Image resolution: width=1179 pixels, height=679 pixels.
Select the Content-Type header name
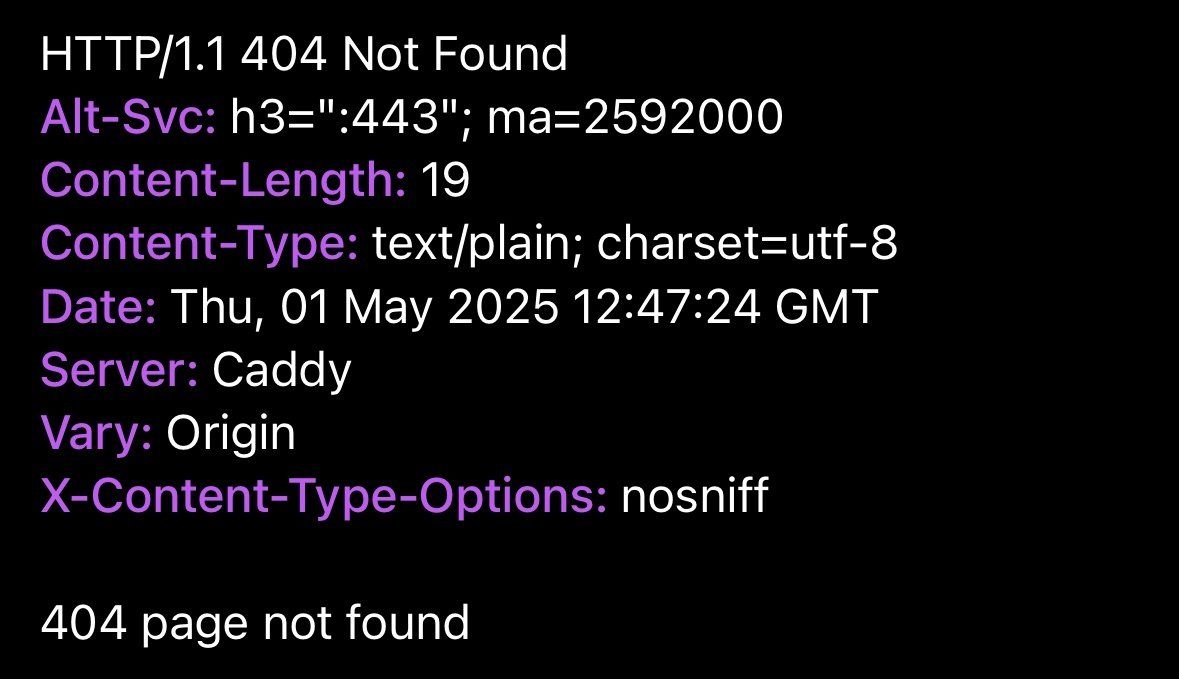tap(199, 244)
